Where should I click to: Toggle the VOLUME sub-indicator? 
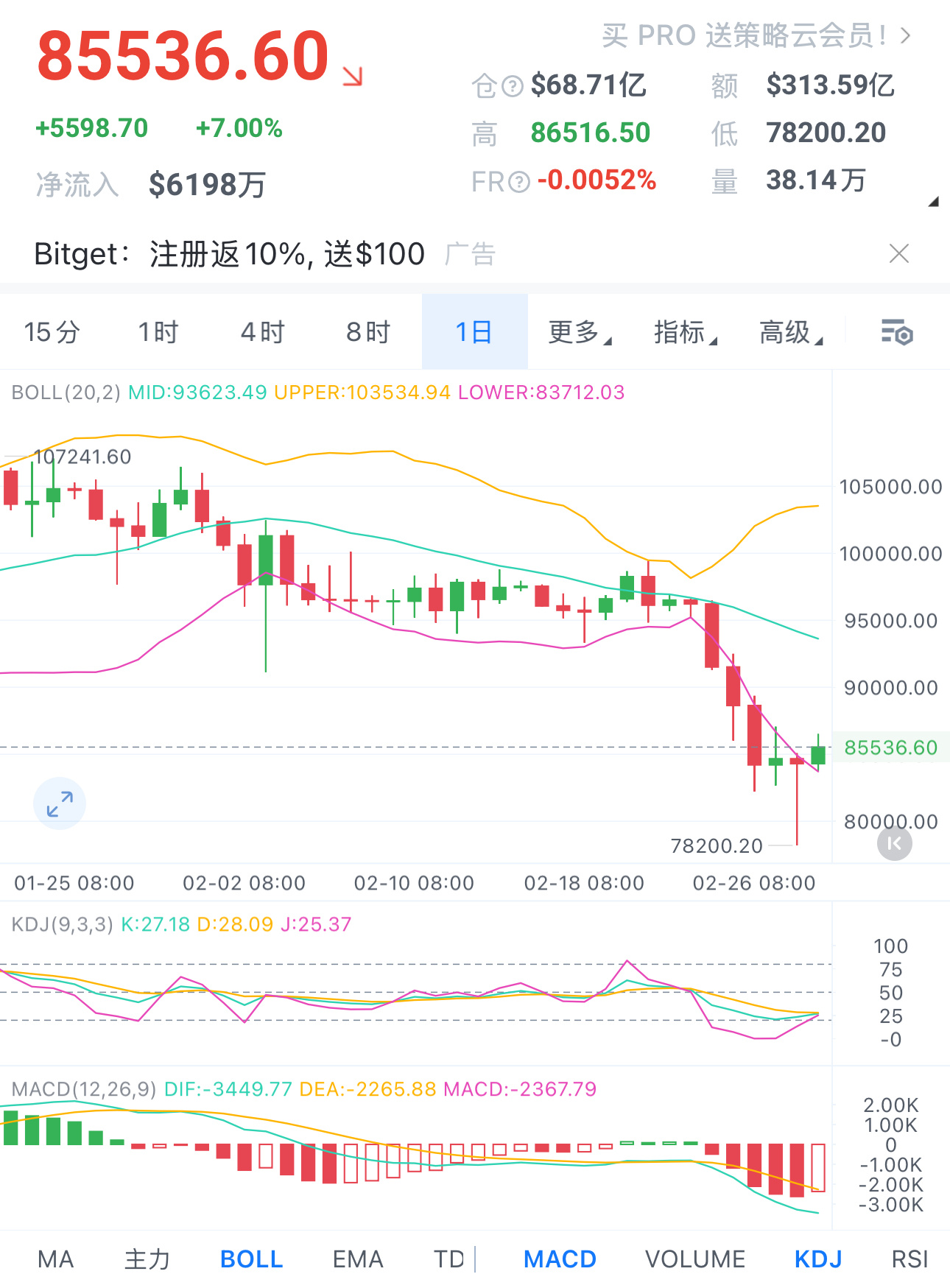coord(695,1259)
